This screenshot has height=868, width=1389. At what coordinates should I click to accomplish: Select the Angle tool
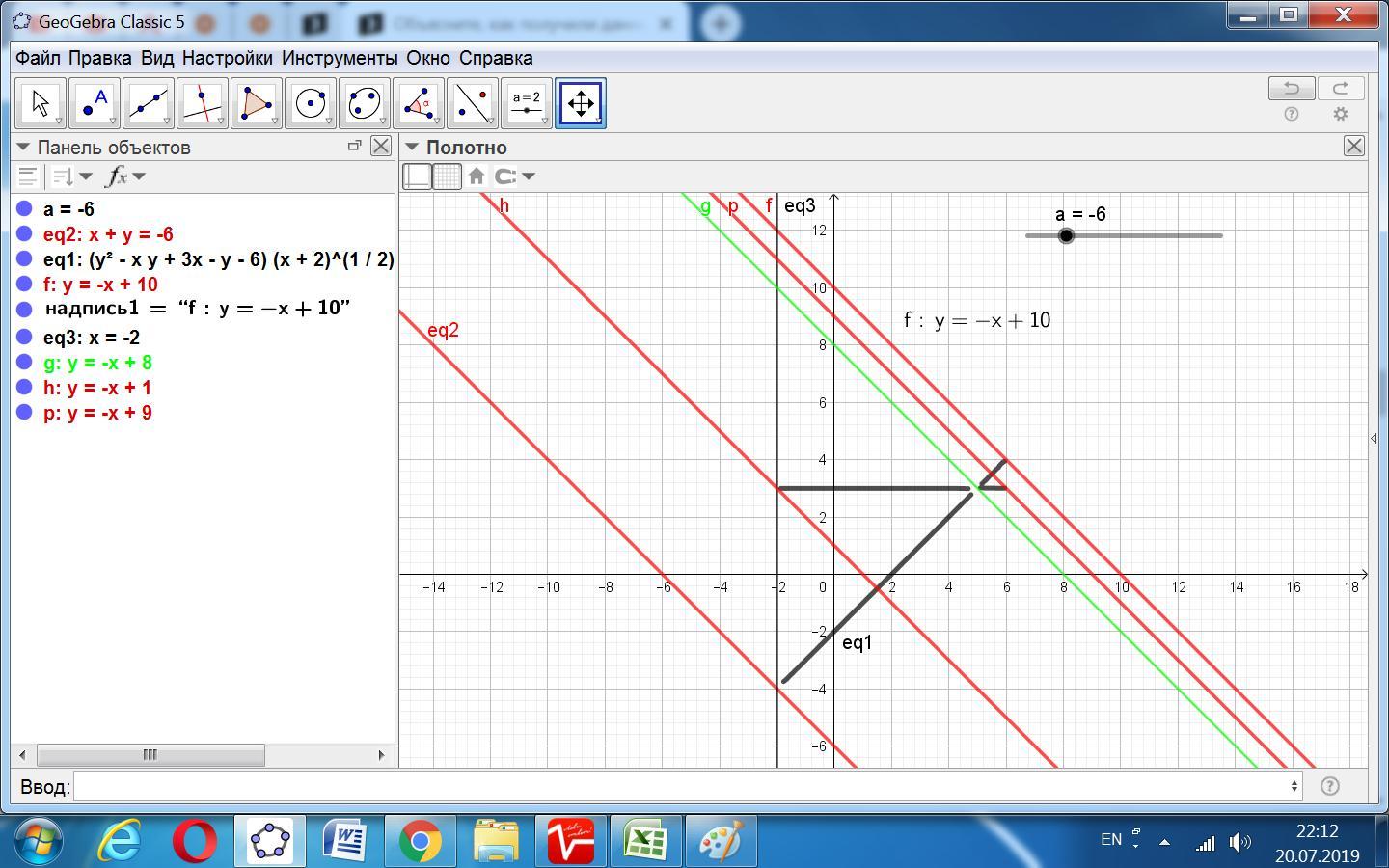tap(419, 103)
